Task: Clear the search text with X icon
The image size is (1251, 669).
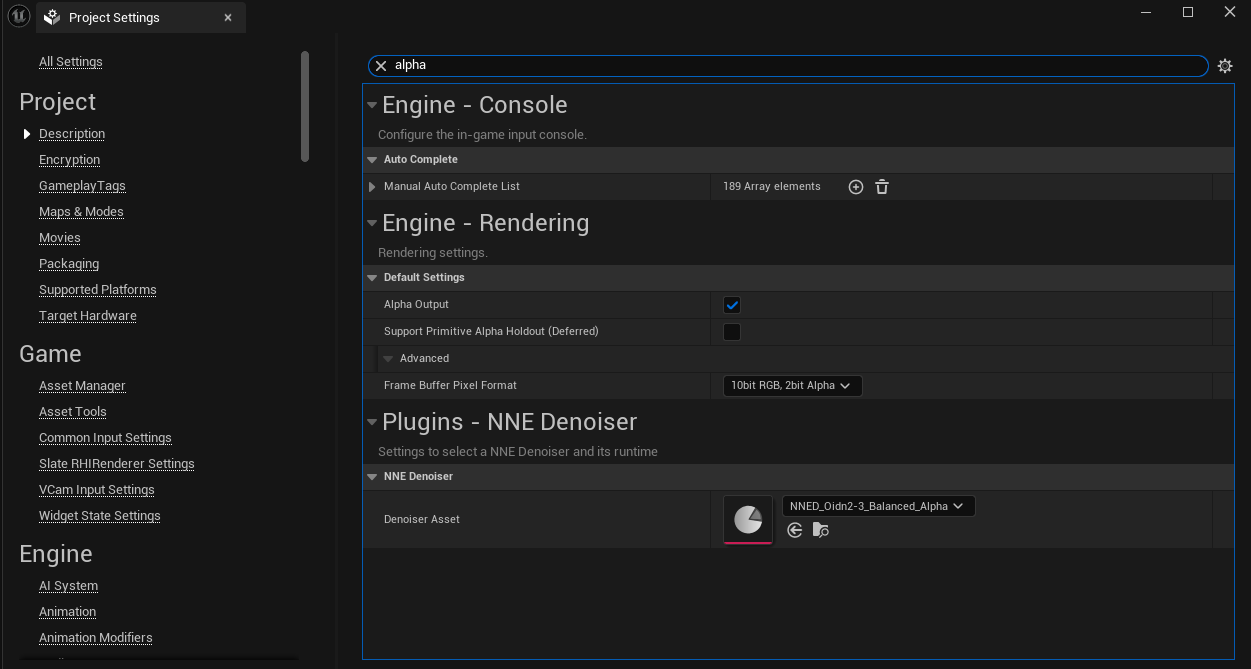Action: coord(381,66)
